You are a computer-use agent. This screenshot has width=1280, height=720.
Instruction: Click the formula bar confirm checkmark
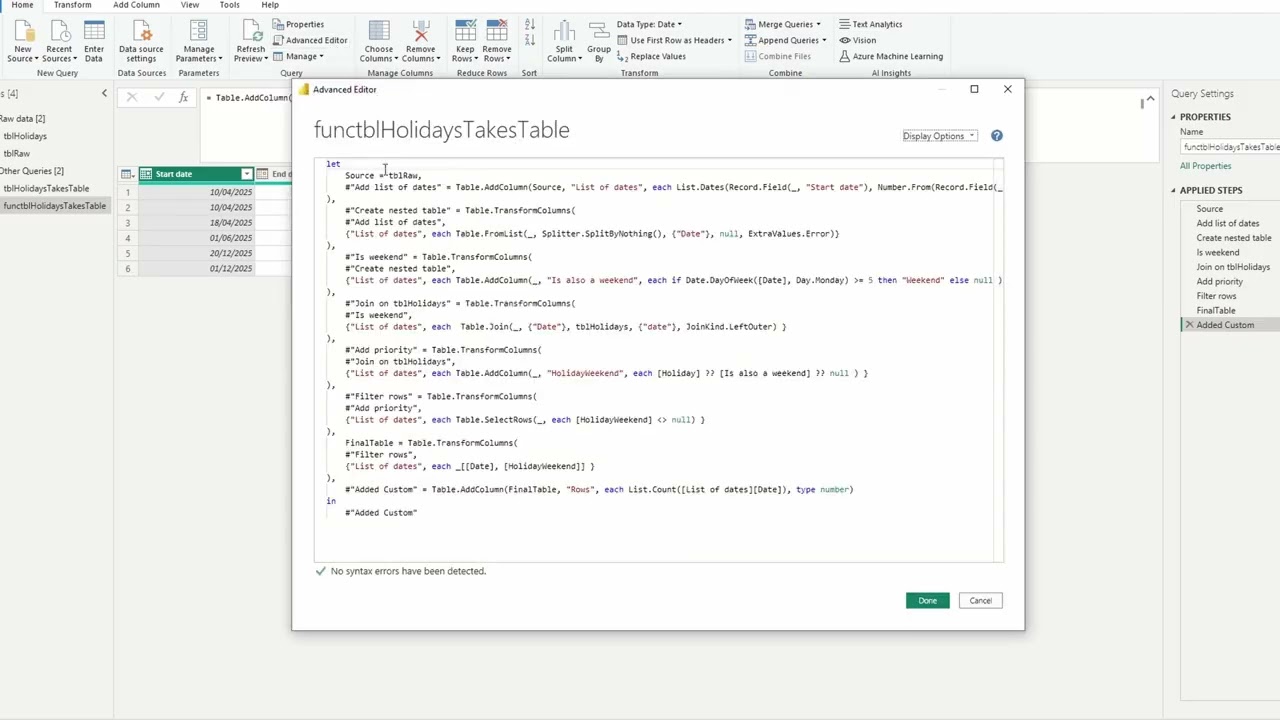pyautogui.click(x=158, y=97)
